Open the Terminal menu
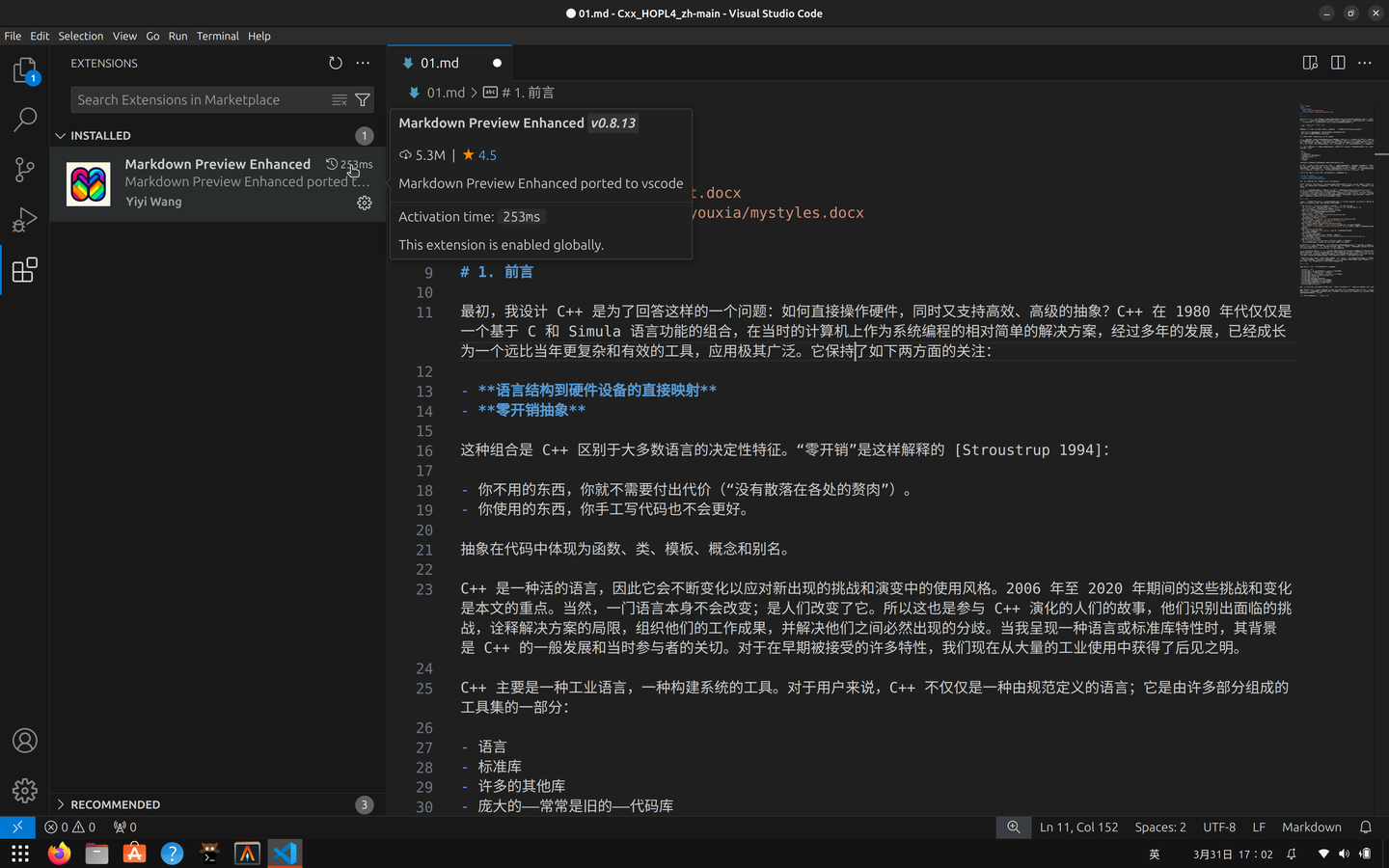The width and height of the screenshot is (1389, 868). tap(217, 36)
